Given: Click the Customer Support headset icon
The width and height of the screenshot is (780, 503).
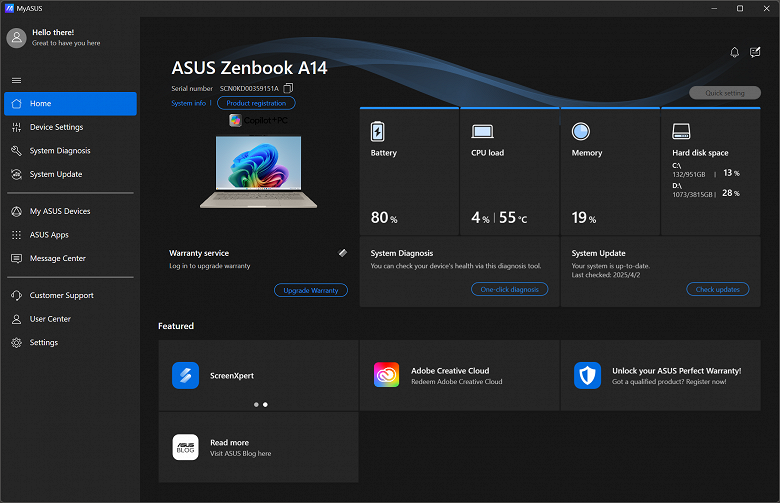Looking at the screenshot, I should coord(16,296).
